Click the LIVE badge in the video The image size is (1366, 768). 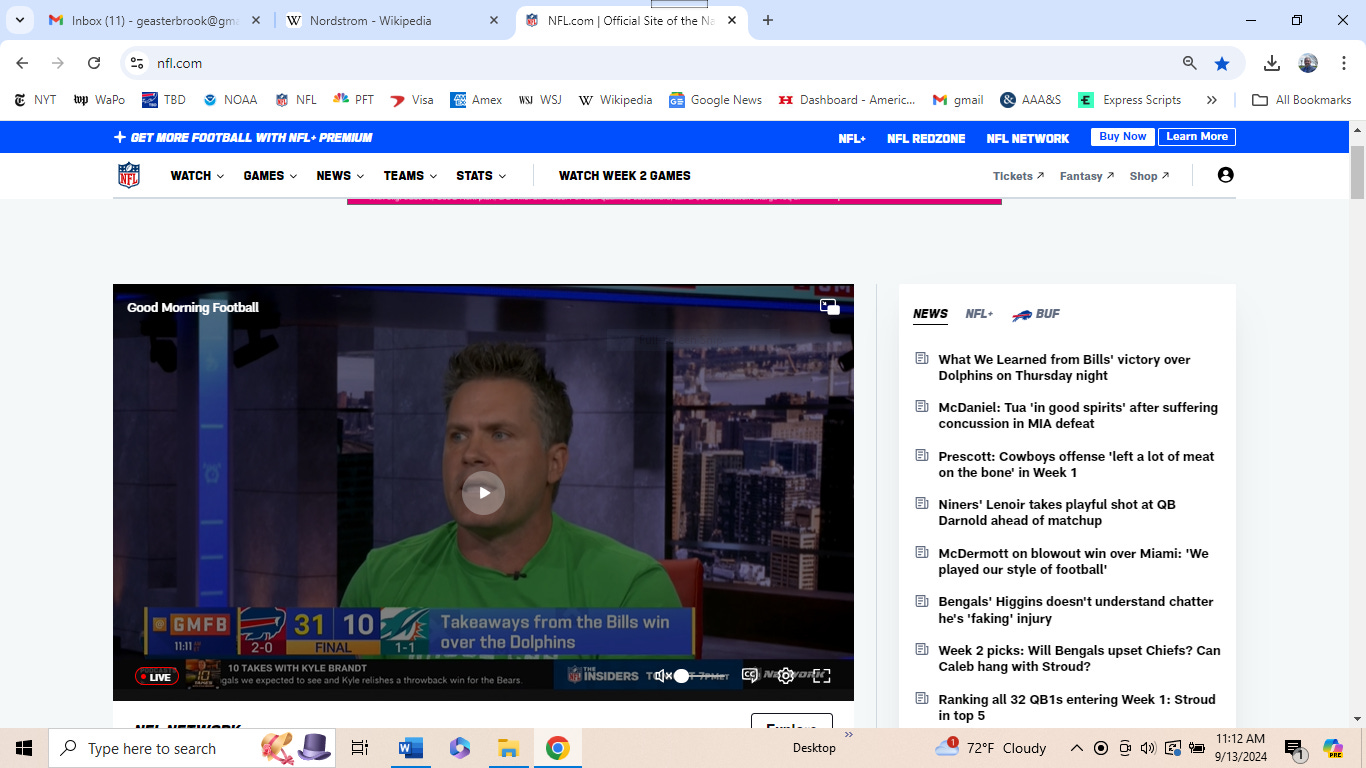[156, 677]
